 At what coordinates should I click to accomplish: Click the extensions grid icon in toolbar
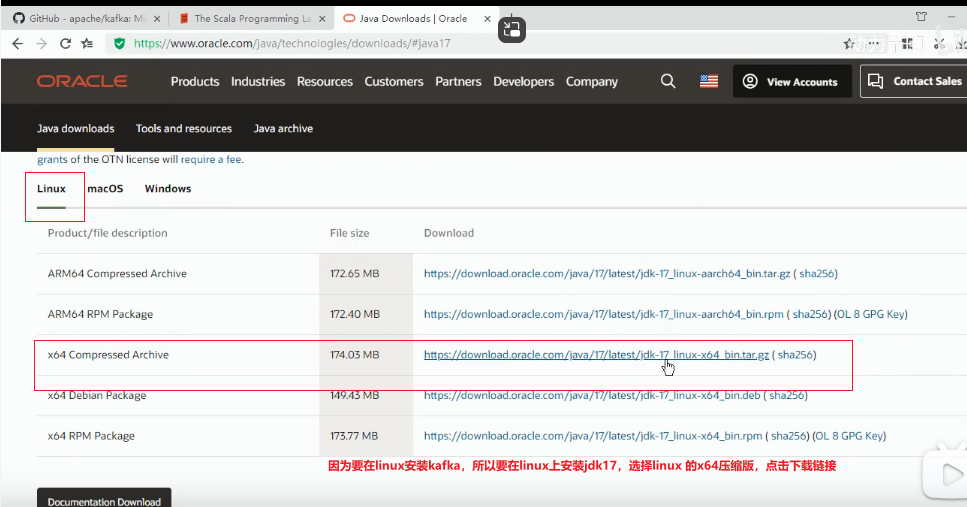coord(907,43)
